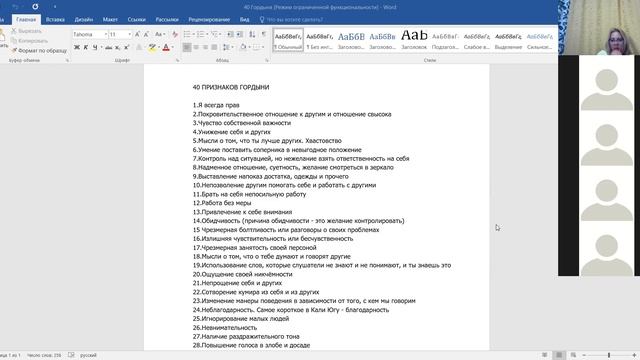Viewport: 640px width, 360px height.
Task: Select the Обычный style
Action: click(288, 40)
